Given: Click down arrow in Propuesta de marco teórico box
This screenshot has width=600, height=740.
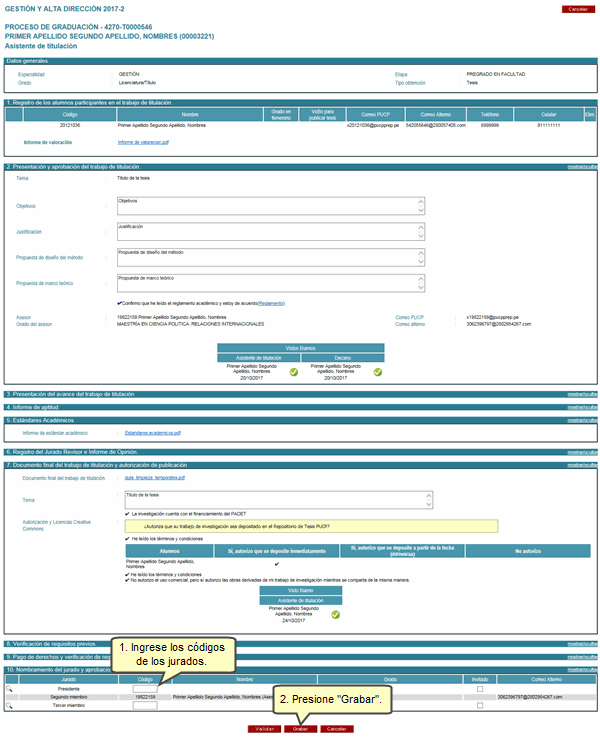Looking at the screenshot, I should coord(421,287).
